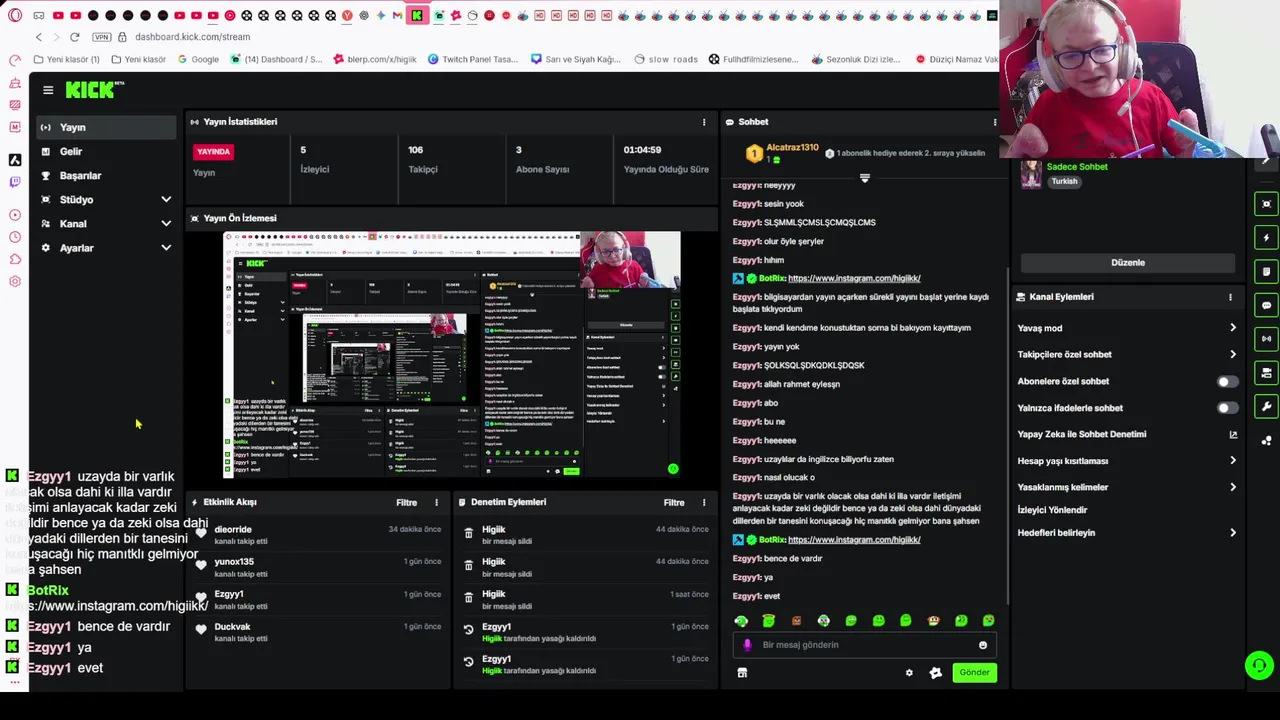Toggle Yalnızca ifadelerle sohbet switch

pos(1227,408)
